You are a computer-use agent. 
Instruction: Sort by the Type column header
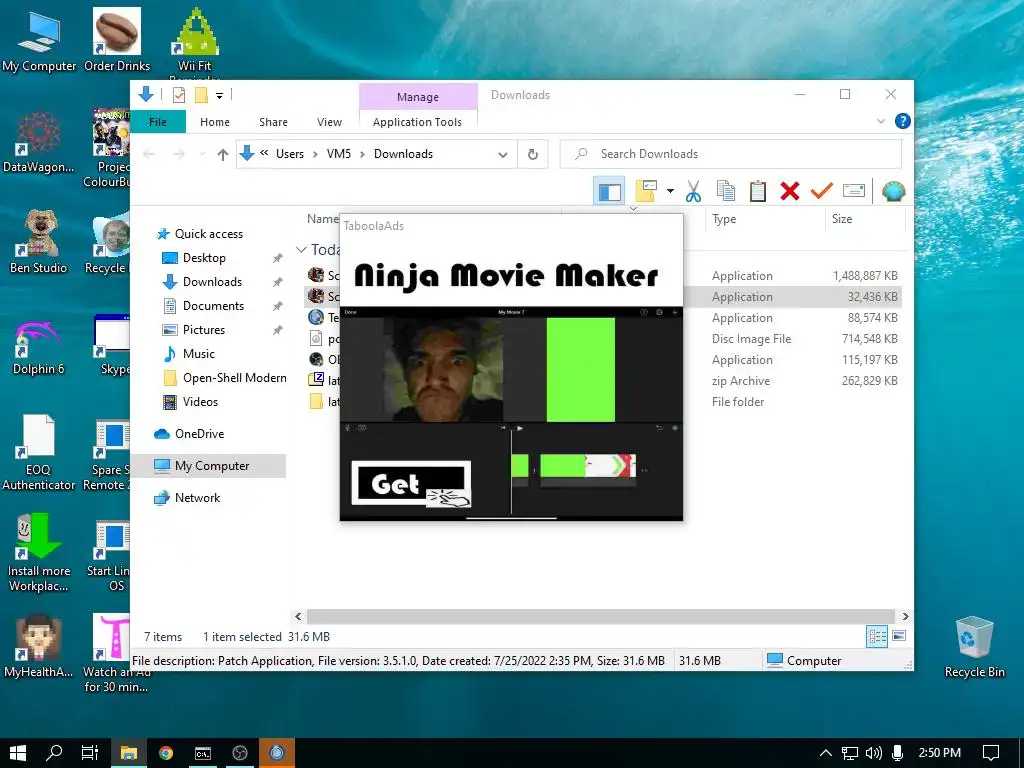[724, 219]
